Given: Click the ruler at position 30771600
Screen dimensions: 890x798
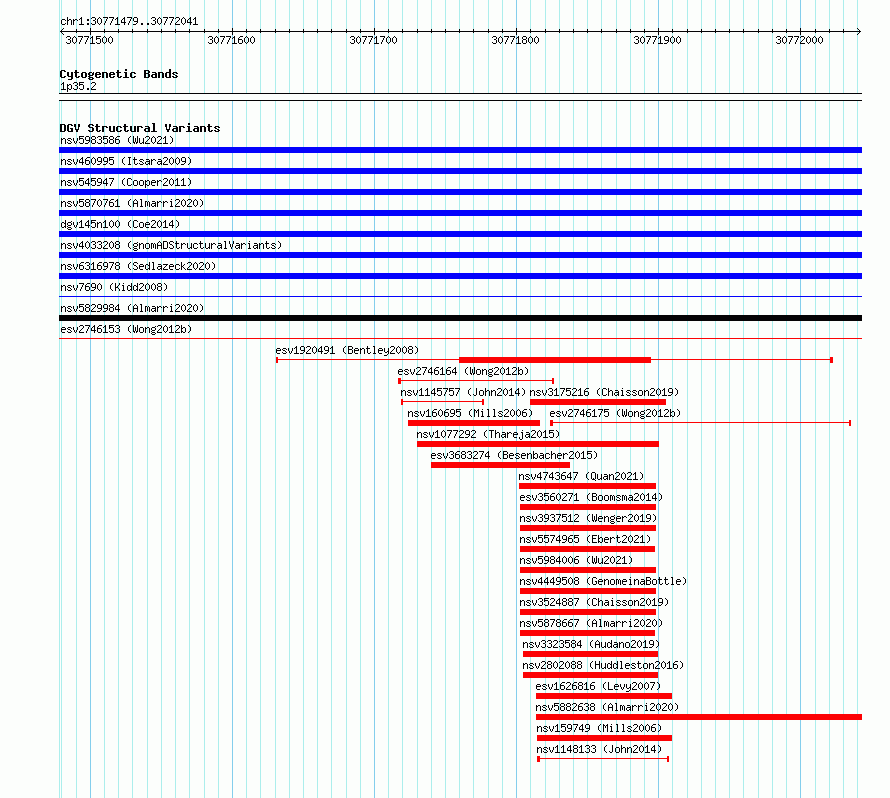Looking at the screenshot, I should (232, 40).
